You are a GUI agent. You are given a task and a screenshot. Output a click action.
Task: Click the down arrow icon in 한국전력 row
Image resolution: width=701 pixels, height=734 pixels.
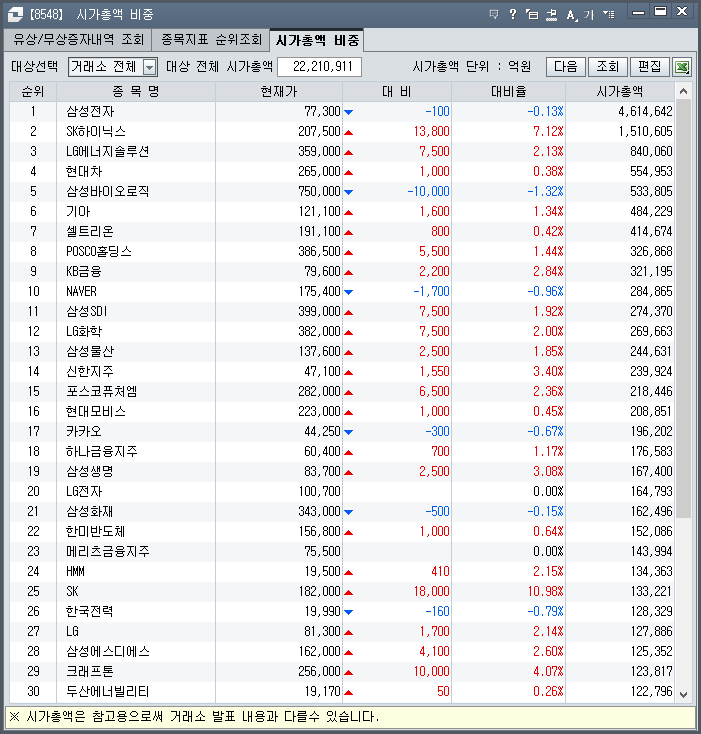pos(349,612)
